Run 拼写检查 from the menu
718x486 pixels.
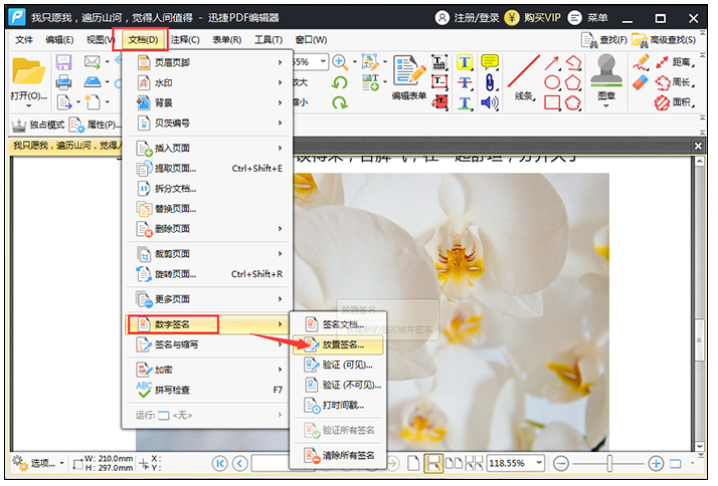pos(207,390)
